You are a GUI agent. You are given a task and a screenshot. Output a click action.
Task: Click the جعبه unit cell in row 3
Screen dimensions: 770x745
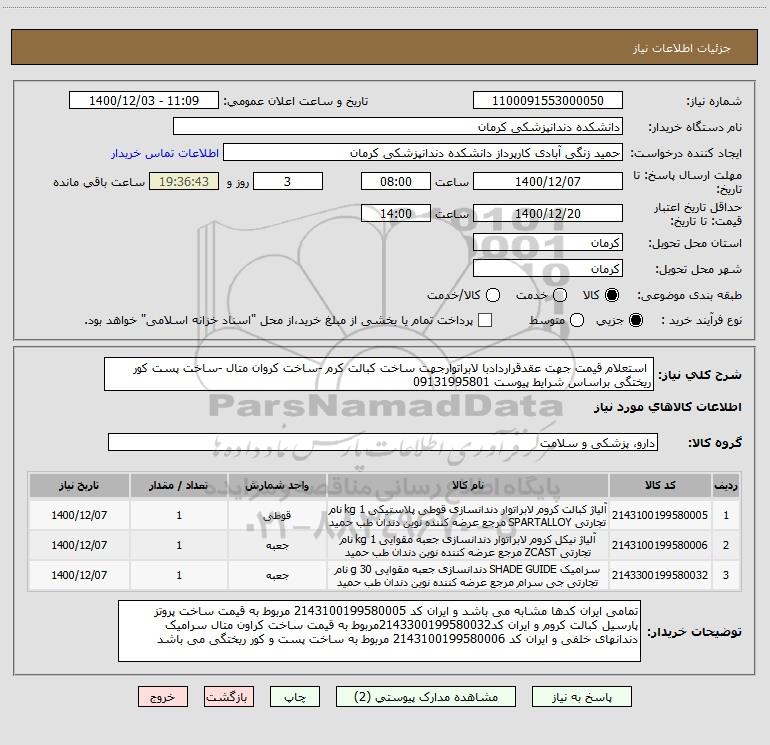[277, 575]
